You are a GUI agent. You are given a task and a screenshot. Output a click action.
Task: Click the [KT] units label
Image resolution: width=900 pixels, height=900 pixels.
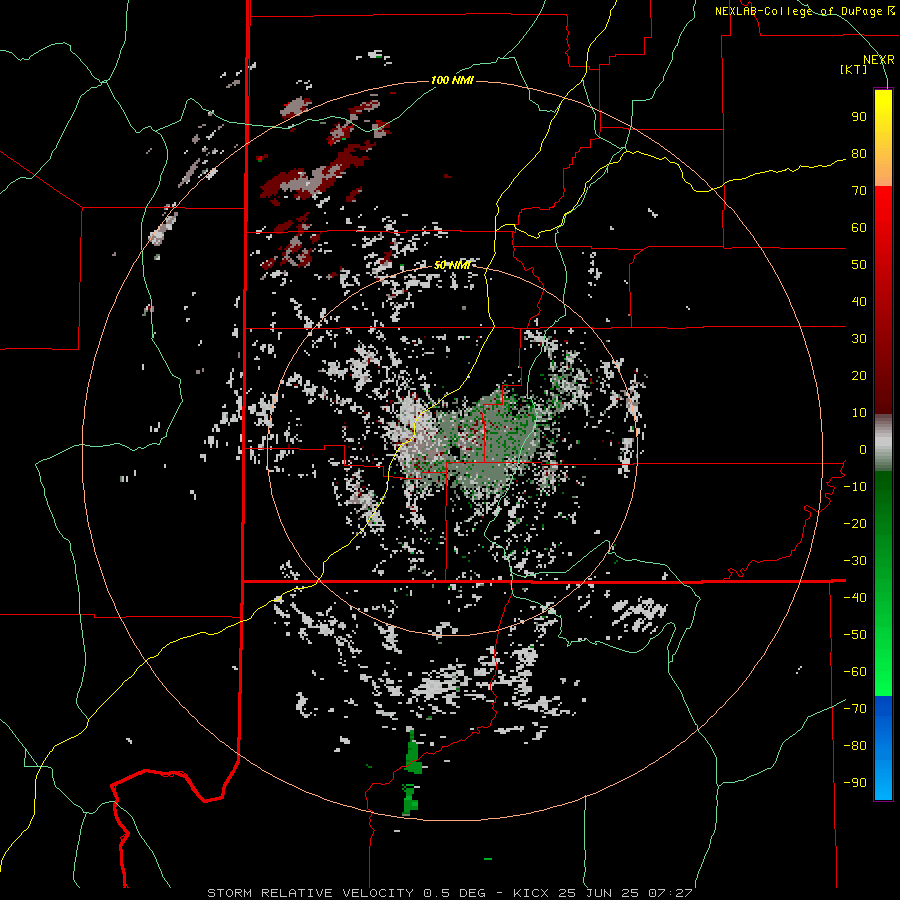point(854,69)
